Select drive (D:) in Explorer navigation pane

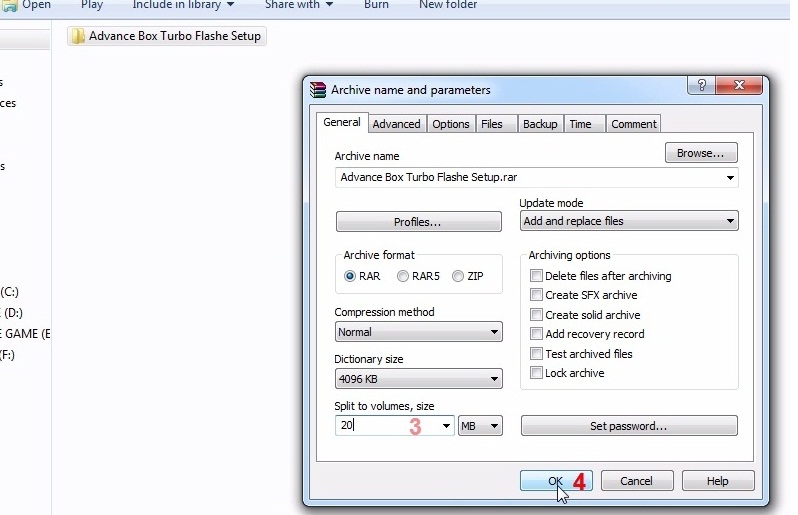click(12, 313)
